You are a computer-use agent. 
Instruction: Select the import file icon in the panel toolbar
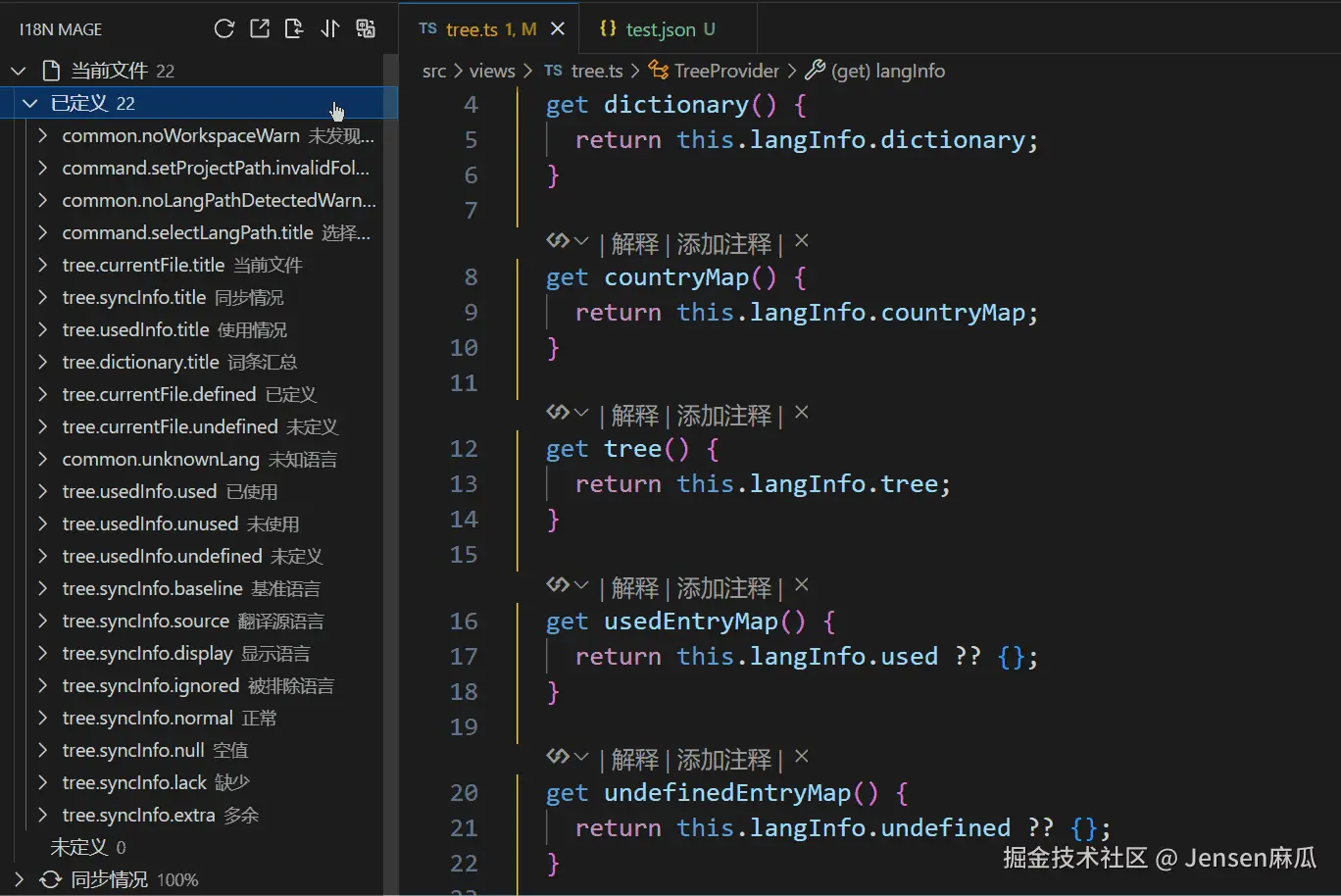point(295,28)
